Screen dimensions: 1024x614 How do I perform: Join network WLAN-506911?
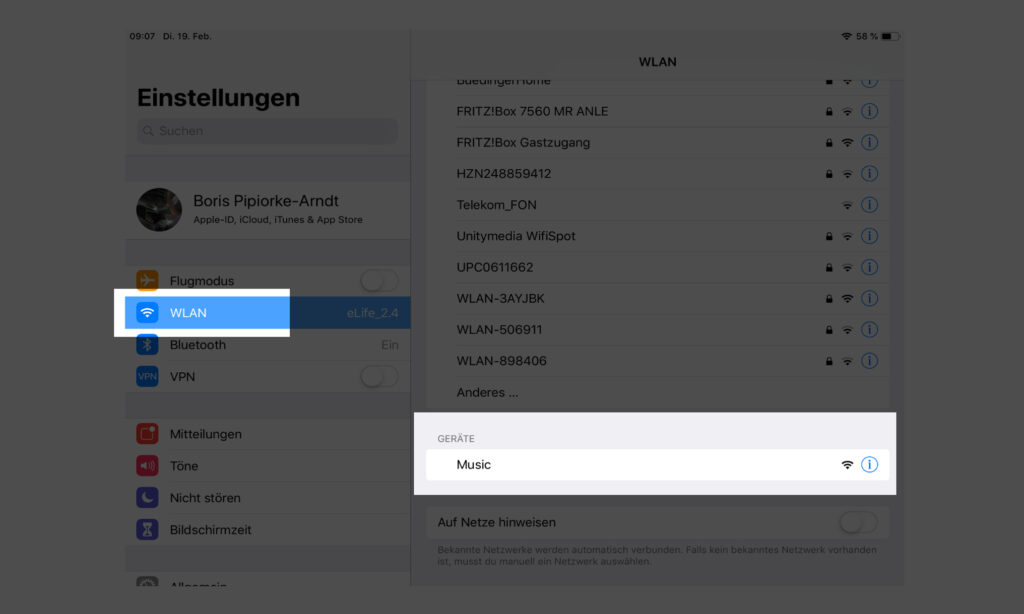(658, 330)
